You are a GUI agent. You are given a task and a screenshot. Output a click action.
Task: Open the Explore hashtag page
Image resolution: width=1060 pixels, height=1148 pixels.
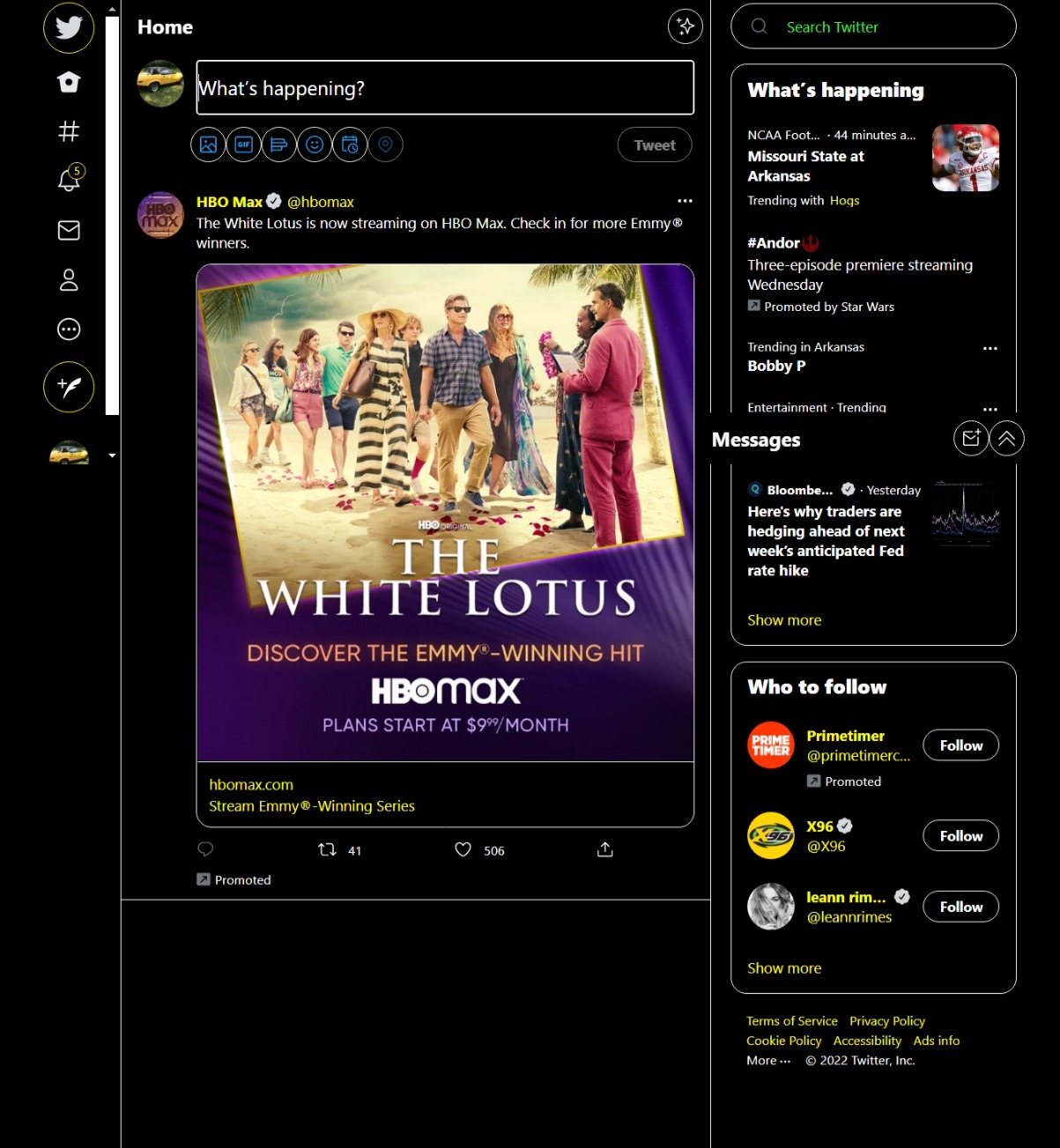(69, 131)
